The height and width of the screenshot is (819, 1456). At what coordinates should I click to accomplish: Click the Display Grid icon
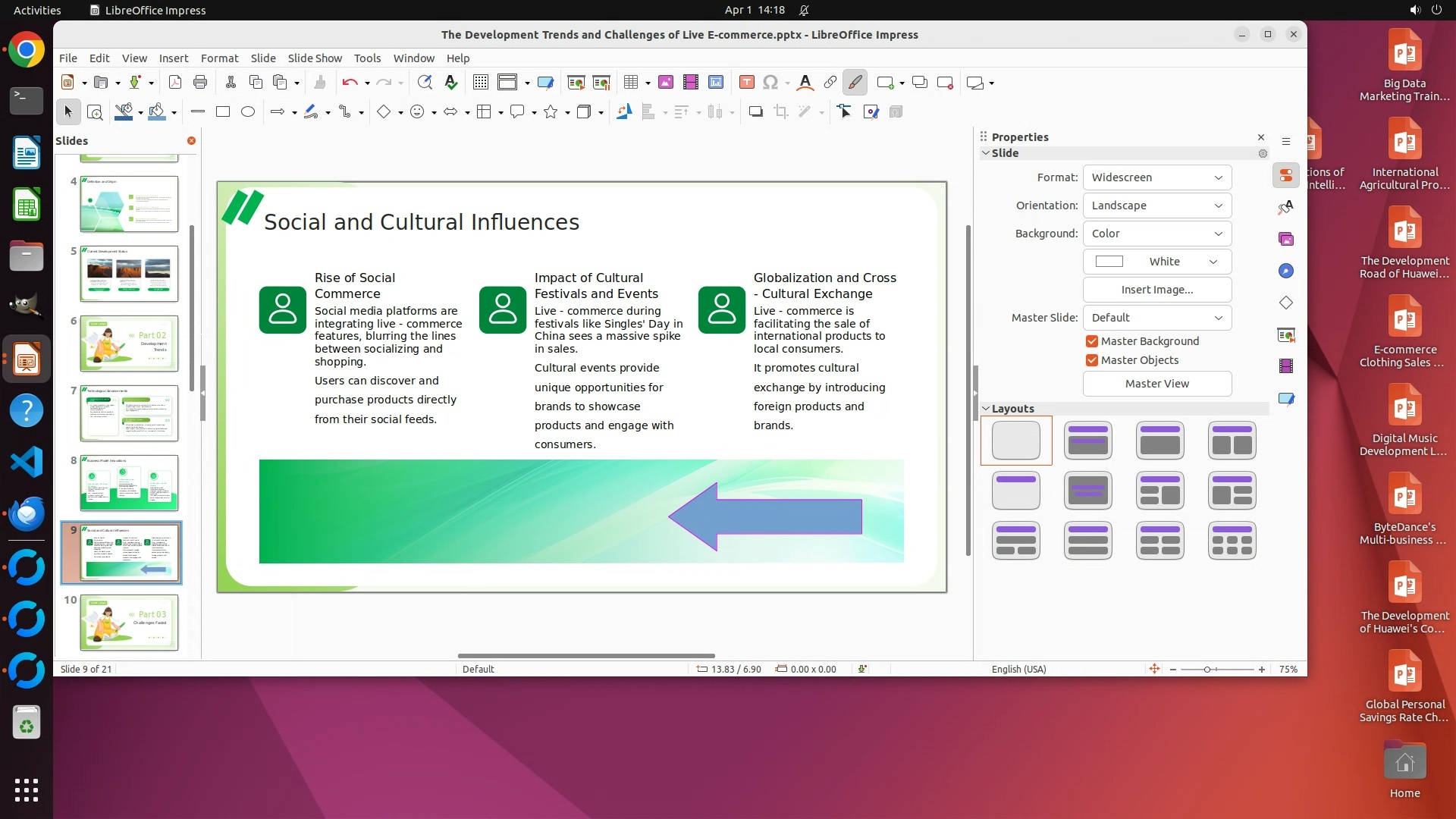[x=480, y=83]
